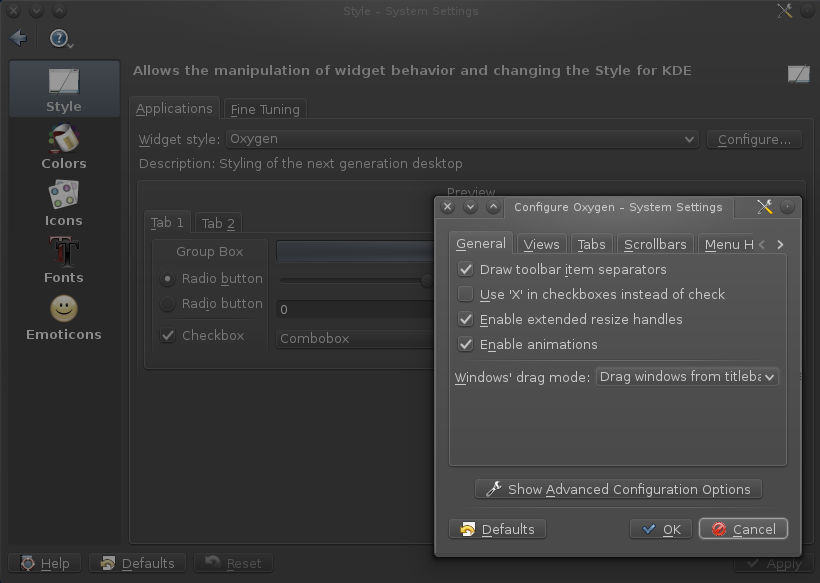This screenshot has height=583, width=820.
Task: Toggle Enable animations checkbox
Action: tap(466, 345)
